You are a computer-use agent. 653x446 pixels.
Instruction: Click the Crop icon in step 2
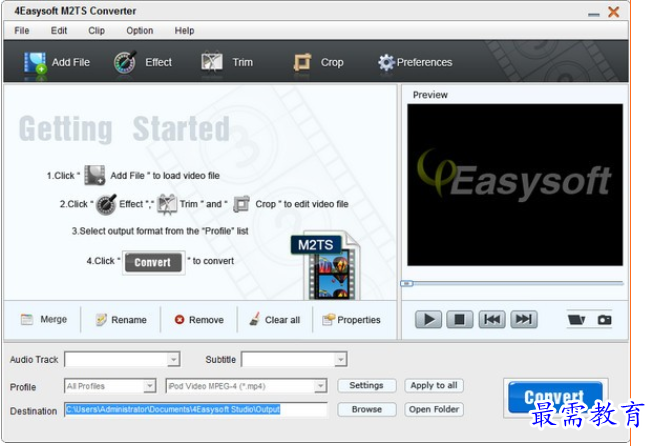pos(242,204)
